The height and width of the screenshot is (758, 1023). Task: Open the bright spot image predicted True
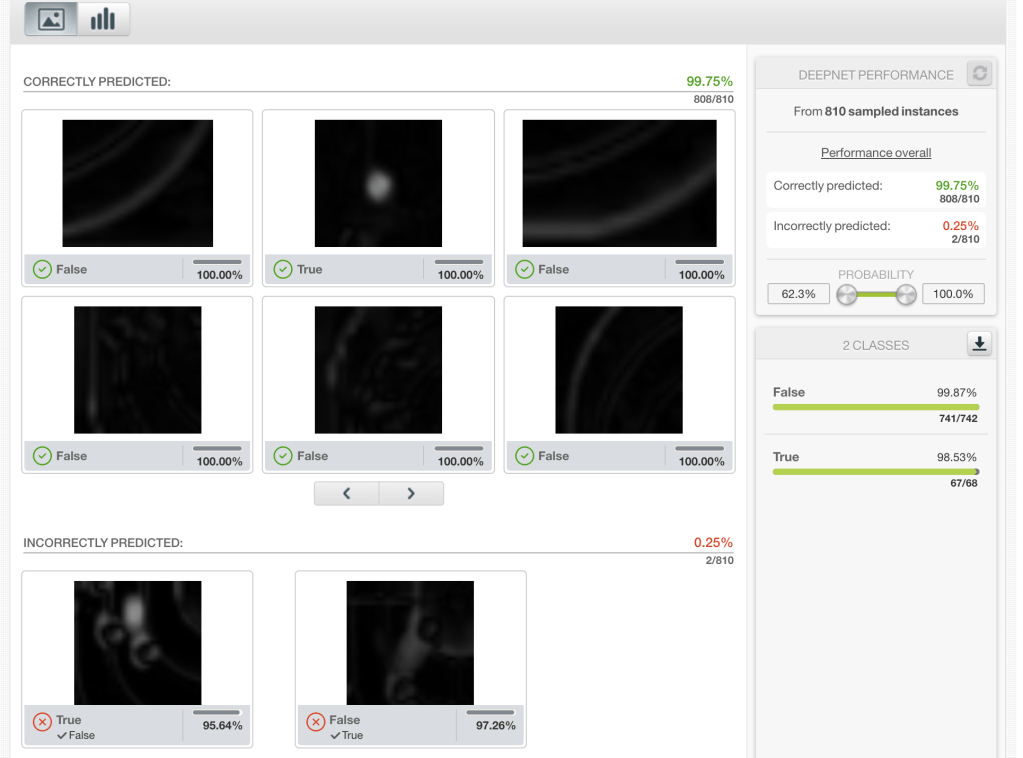[378, 183]
